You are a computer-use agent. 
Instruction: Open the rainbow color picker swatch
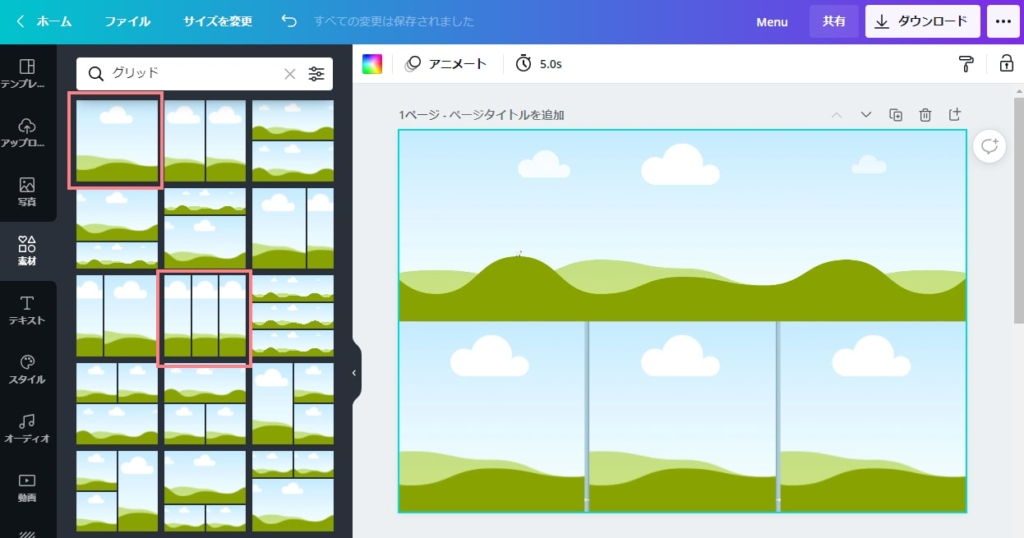(372, 64)
